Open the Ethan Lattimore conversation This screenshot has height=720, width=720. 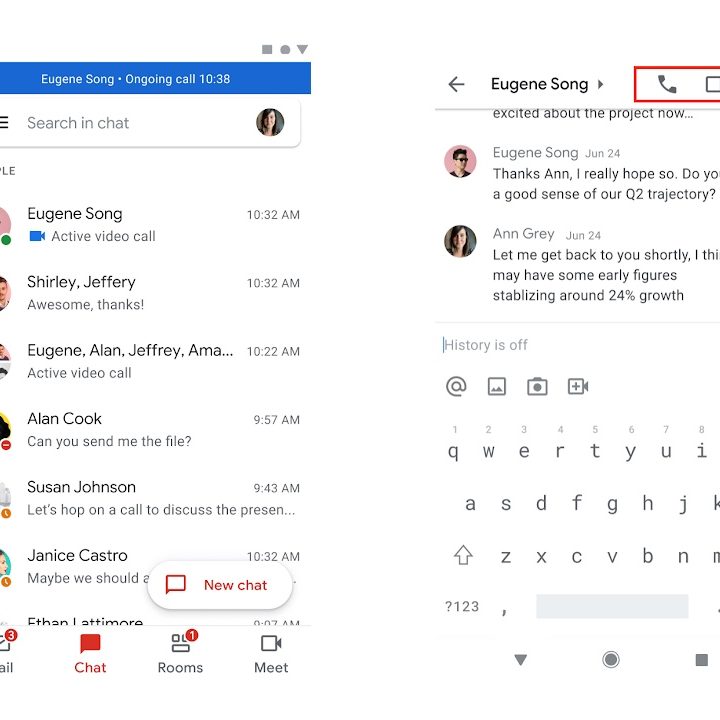155,620
